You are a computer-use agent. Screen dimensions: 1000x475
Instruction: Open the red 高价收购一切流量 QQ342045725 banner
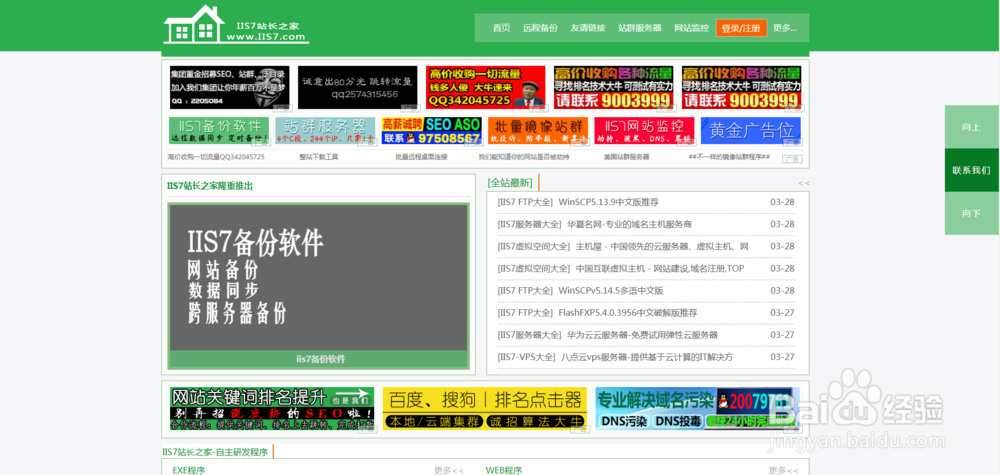click(486, 87)
